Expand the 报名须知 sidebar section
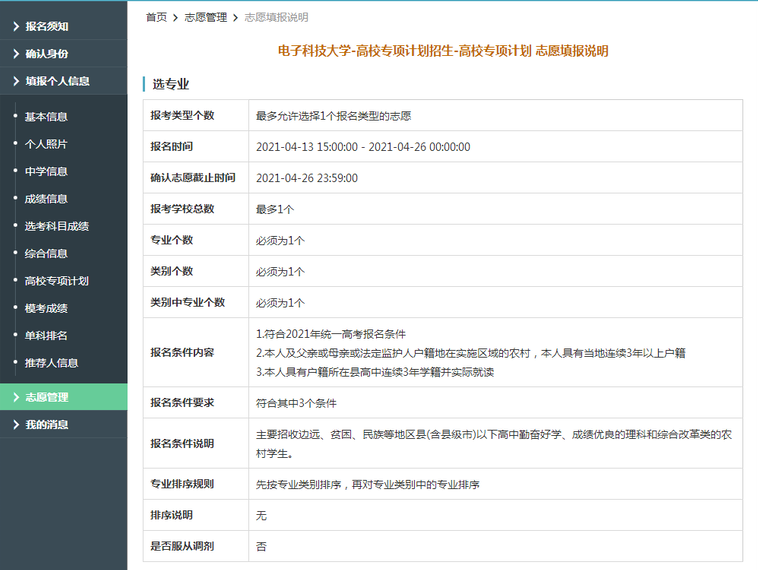758x570 pixels. (47, 26)
